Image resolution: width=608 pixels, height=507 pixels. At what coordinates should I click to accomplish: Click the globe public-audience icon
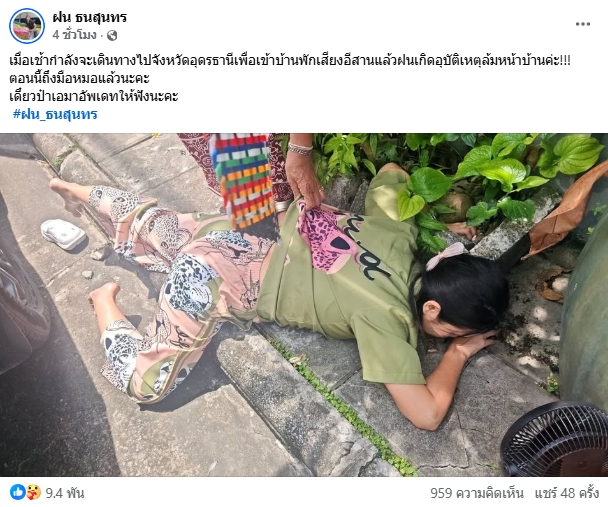click(x=112, y=36)
